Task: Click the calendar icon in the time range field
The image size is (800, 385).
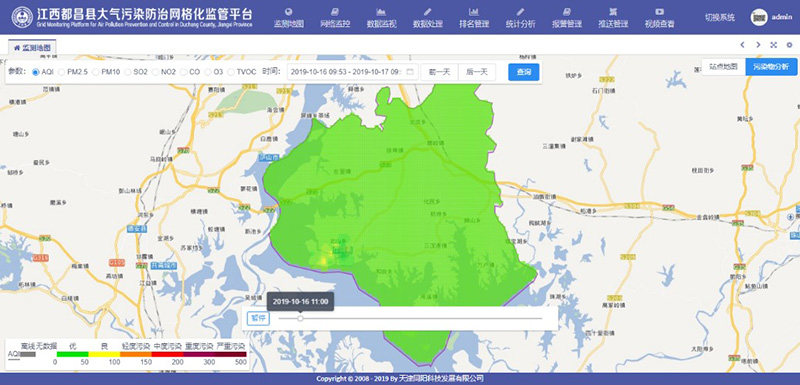Action: 409,72
